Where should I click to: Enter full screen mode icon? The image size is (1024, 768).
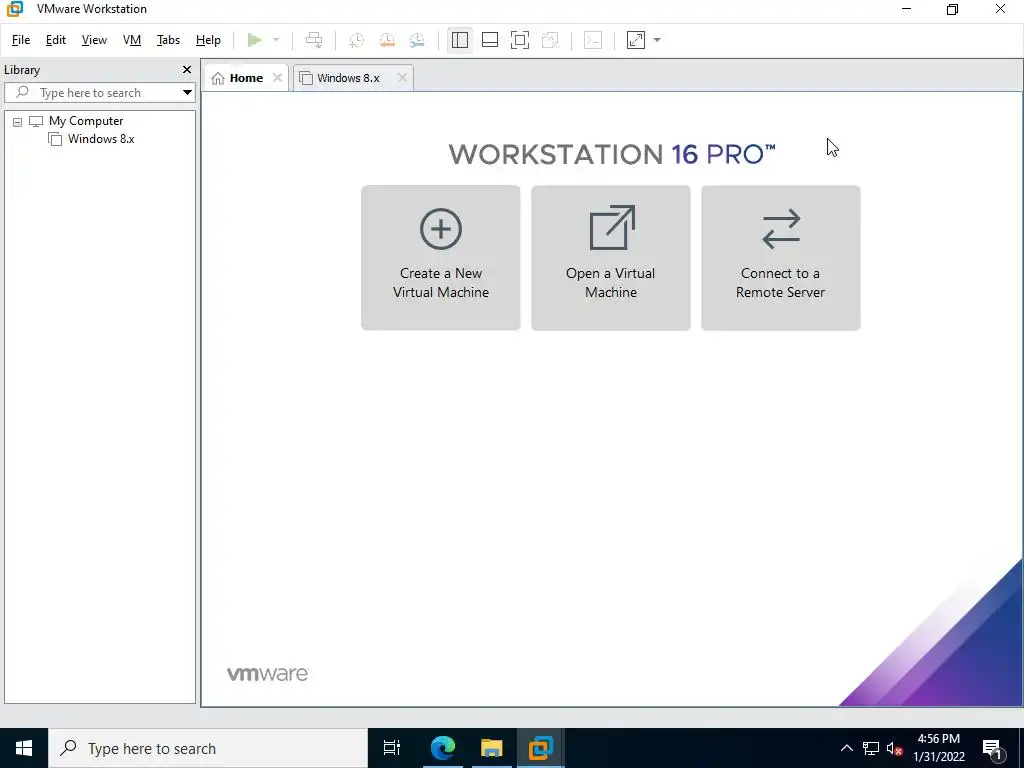tap(520, 40)
